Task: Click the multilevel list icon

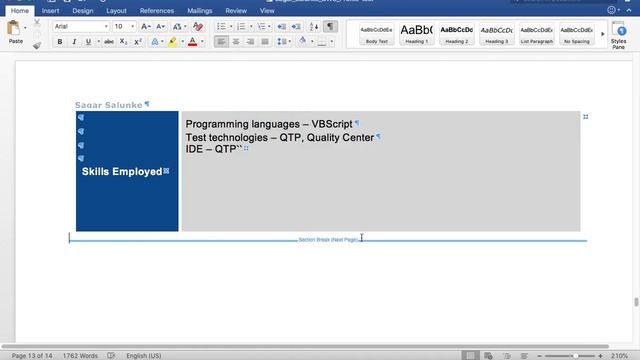Action: point(261,27)
